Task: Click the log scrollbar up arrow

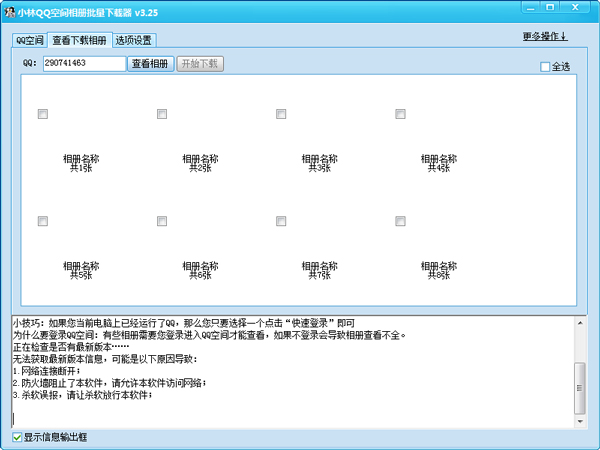Action: coord(580,323)
